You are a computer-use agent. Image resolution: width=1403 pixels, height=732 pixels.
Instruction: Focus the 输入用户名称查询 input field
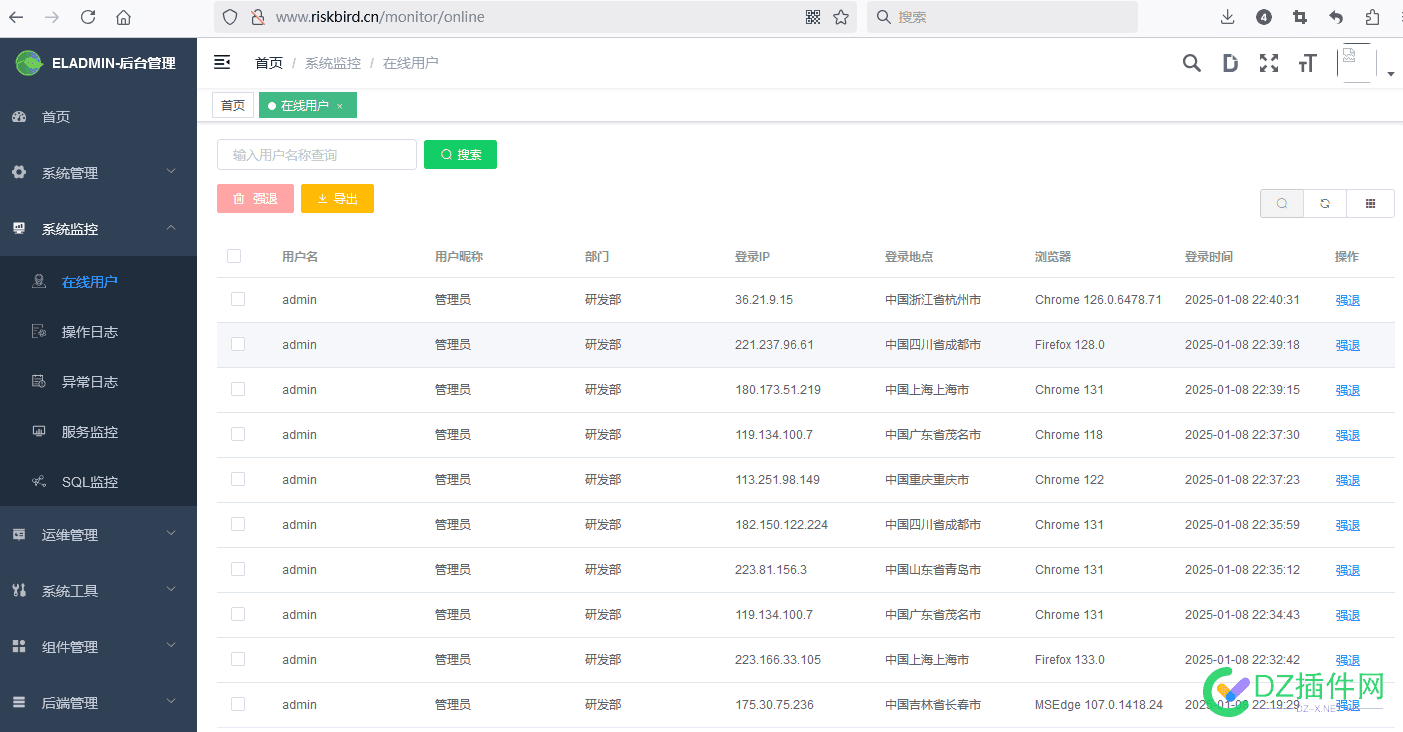pos(317,154)
